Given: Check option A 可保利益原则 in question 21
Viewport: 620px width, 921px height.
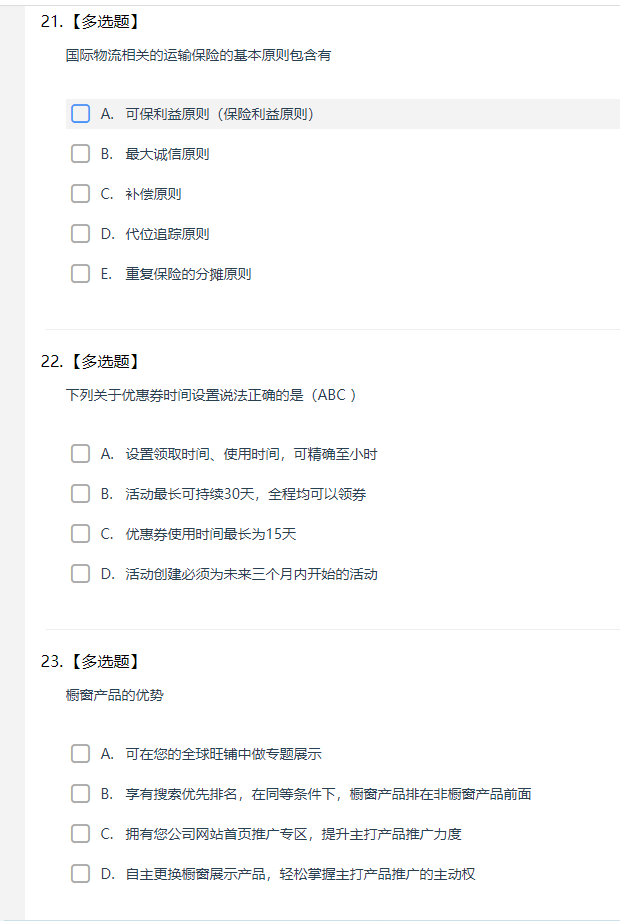Looking at the screenshot, I should coord(80,114).
